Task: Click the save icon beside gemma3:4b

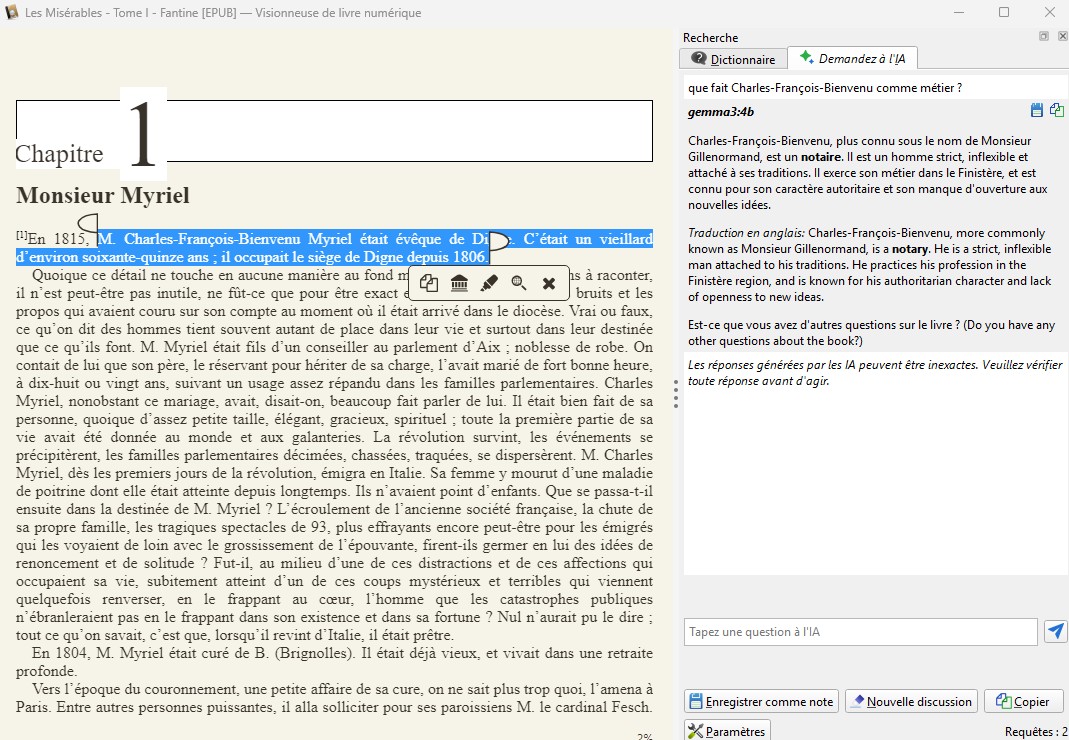Action: pyautogui.click(x=1037, y=110)
